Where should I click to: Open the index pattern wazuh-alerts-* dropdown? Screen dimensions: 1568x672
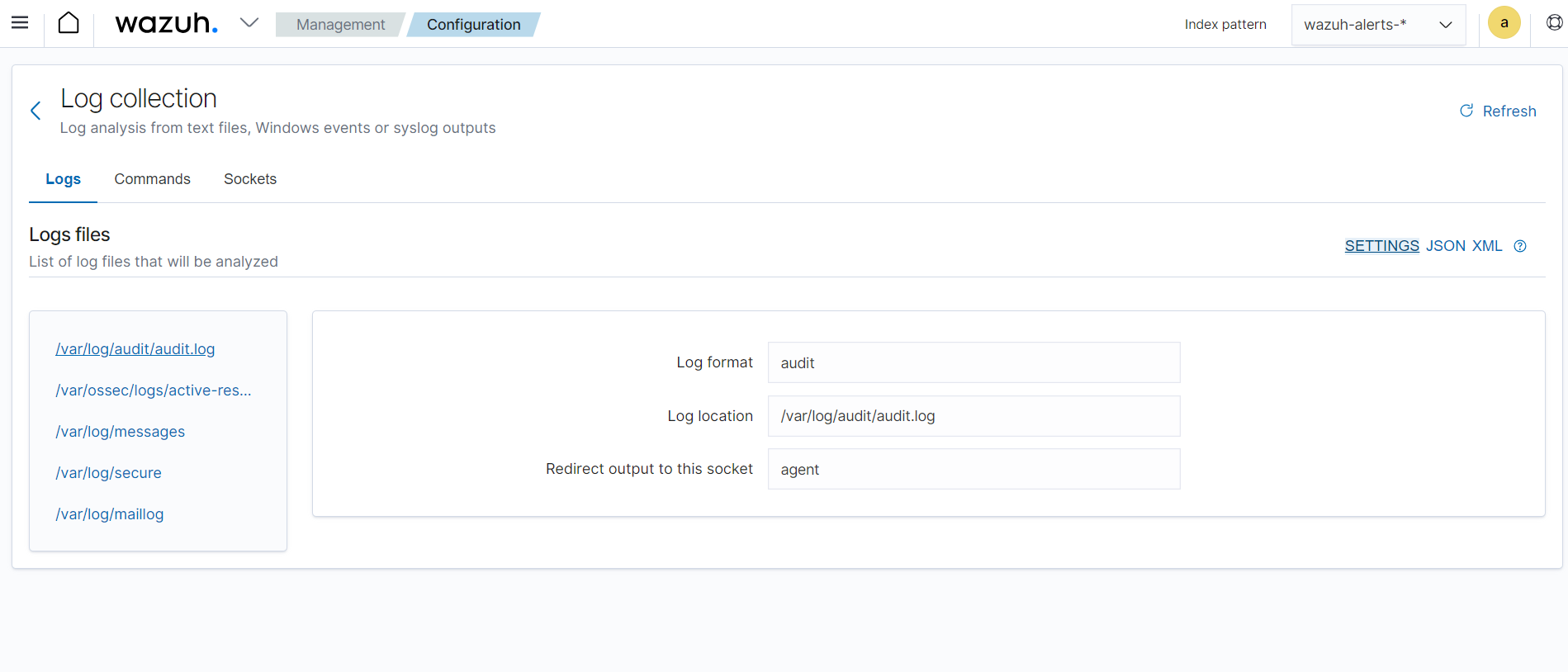point(1377,25)
